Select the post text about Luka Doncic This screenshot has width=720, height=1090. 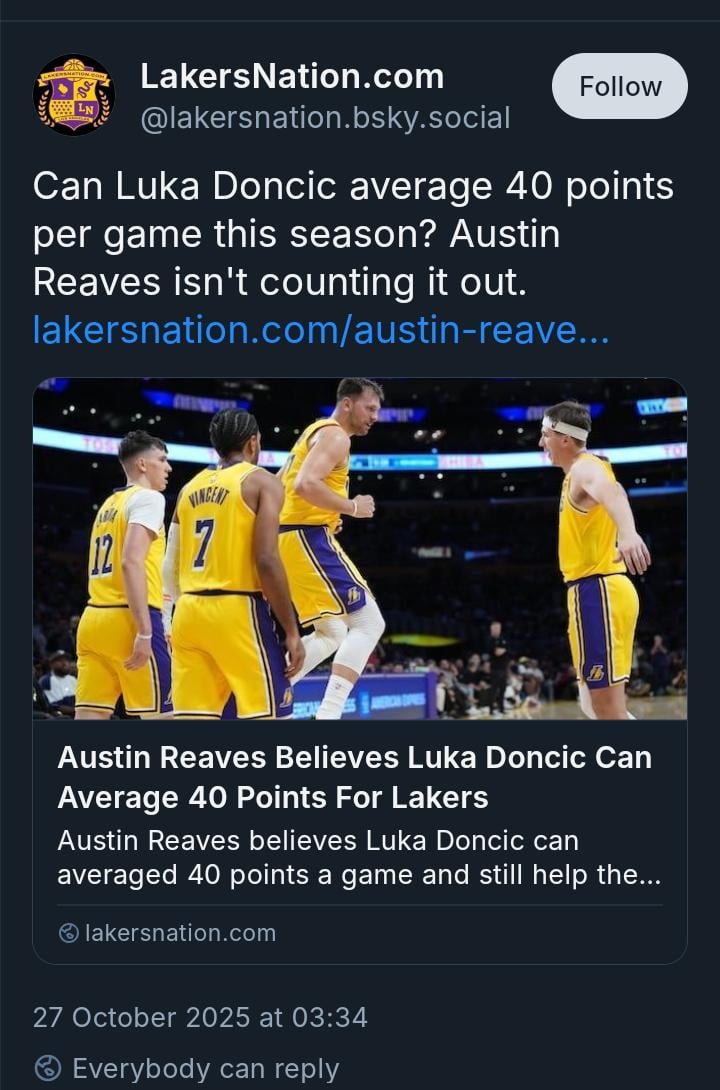click(x=352, y=234)
